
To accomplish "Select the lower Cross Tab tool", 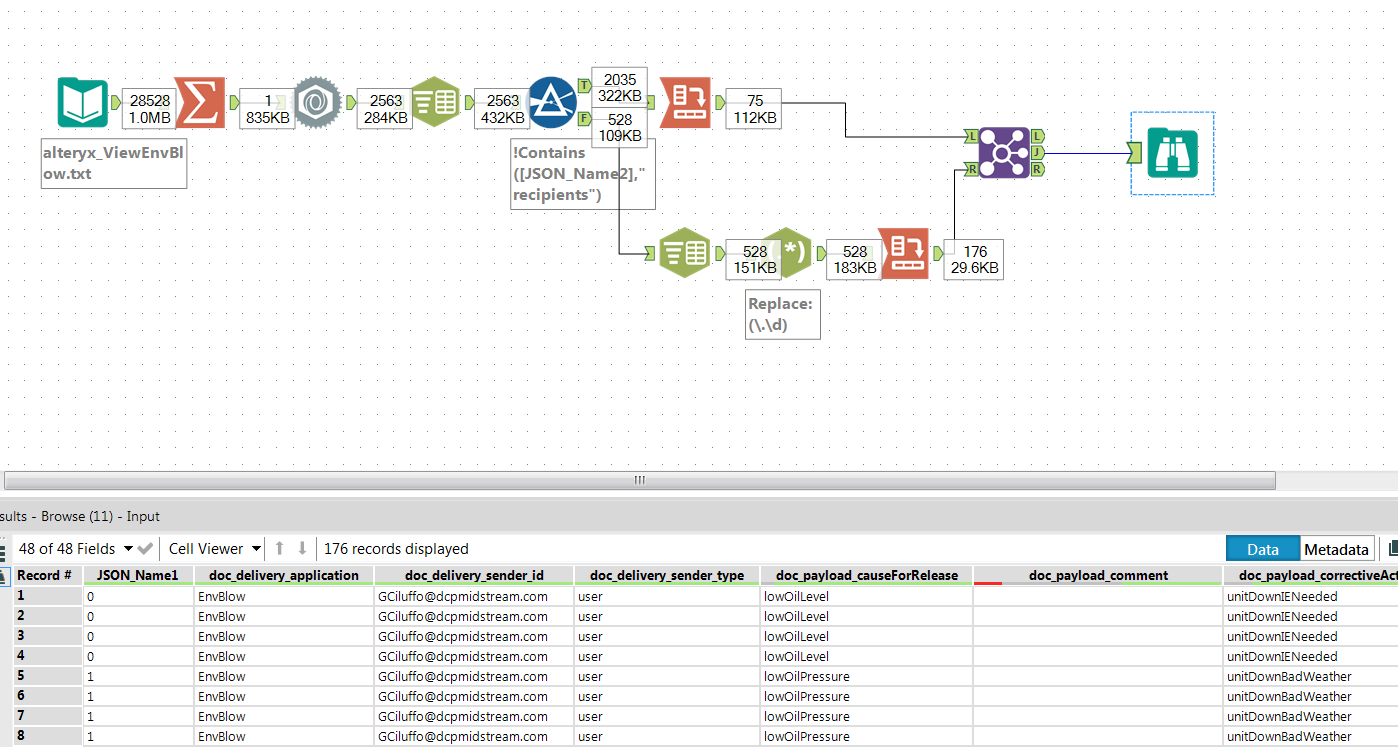I will (x=904, y=253).
